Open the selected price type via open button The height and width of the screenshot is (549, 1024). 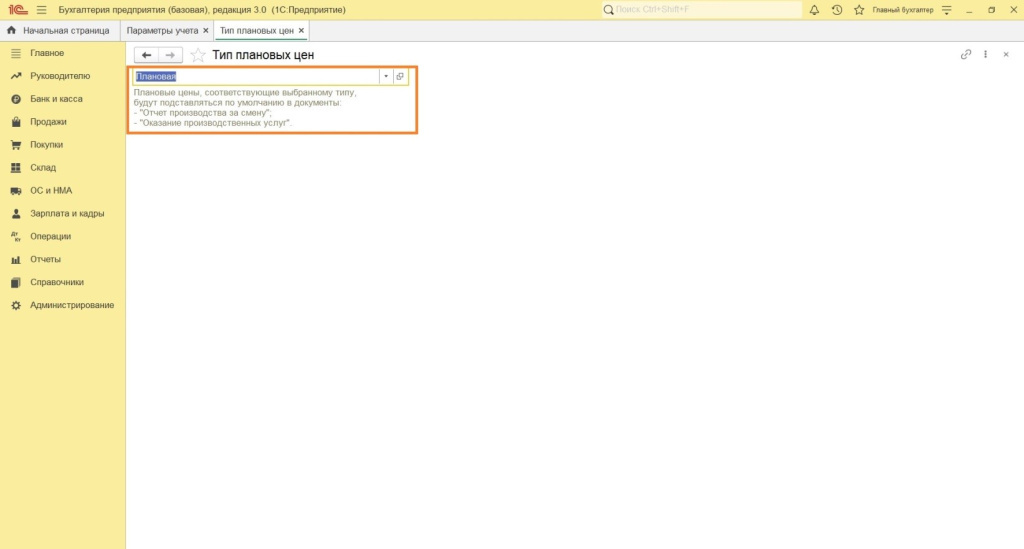click(x=400, y=77)
